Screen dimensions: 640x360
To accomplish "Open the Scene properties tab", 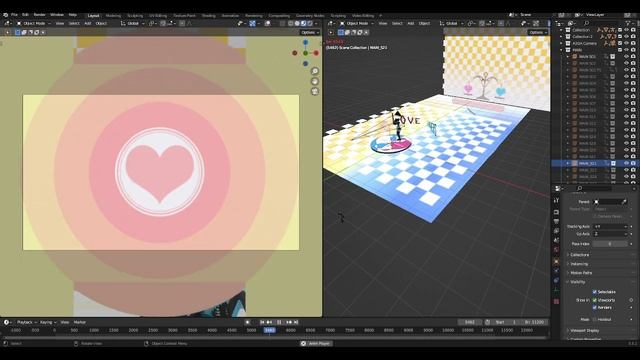I will tap(556, 240).
